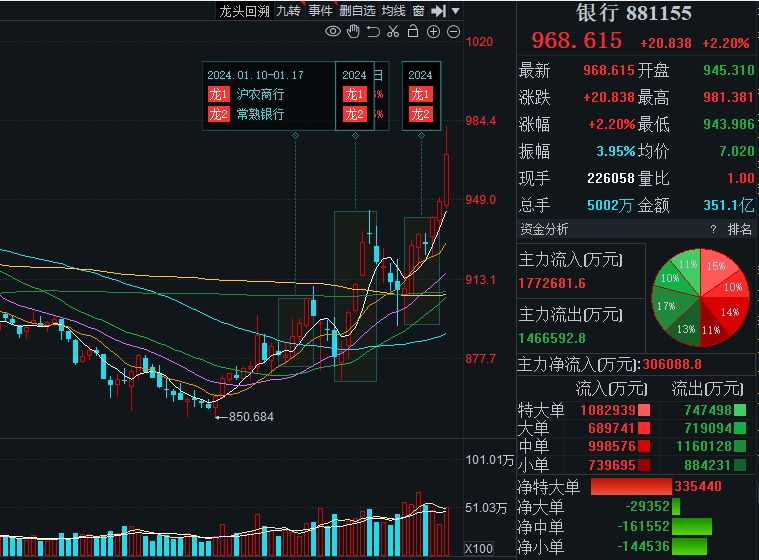The width and height of the screenshot is (759, 560).
Task: Click the undo arrow icon
Action: 373,32
